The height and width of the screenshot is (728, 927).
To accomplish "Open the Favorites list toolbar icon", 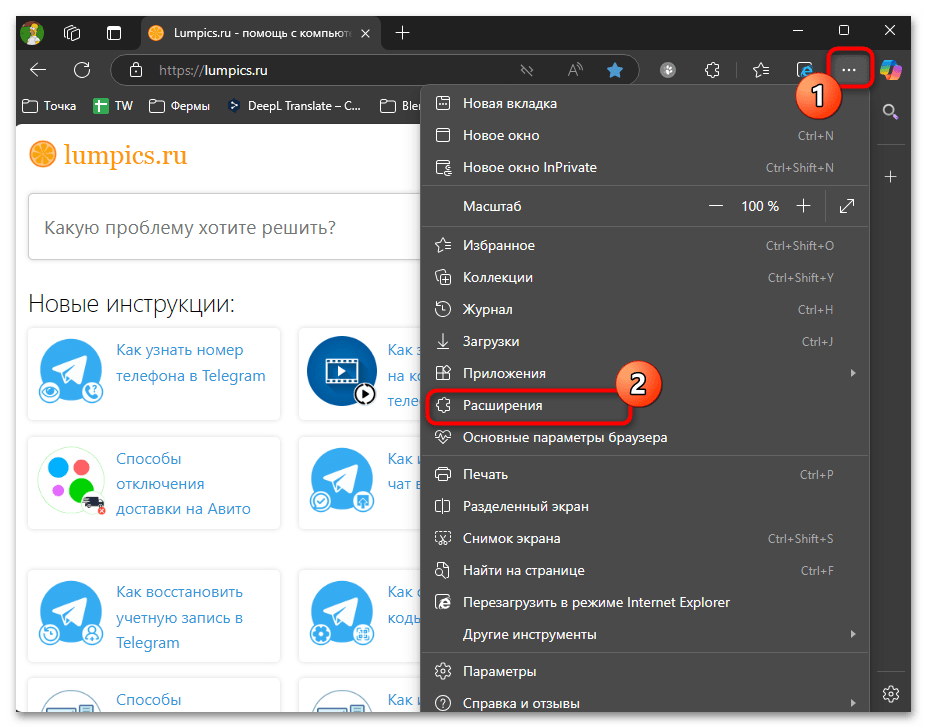I will coord(761,70).
